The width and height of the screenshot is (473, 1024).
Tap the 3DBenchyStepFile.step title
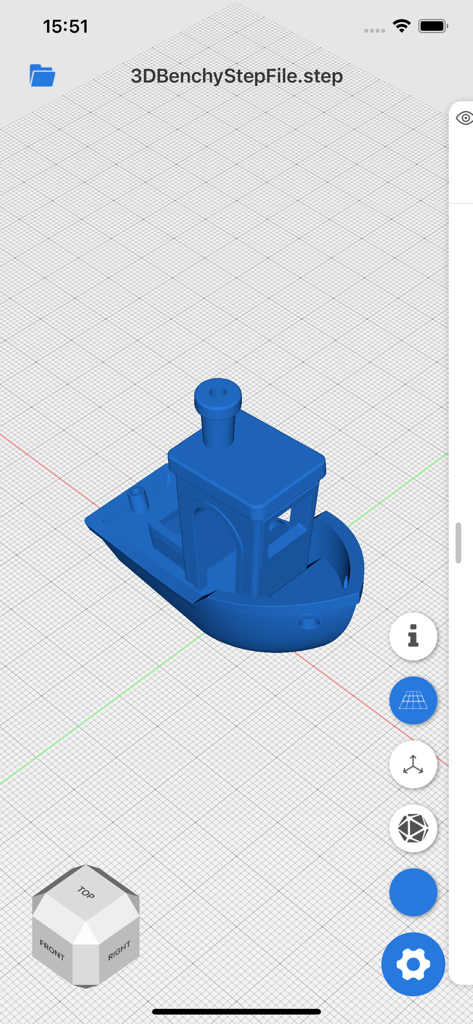click(x=236, y=76)
